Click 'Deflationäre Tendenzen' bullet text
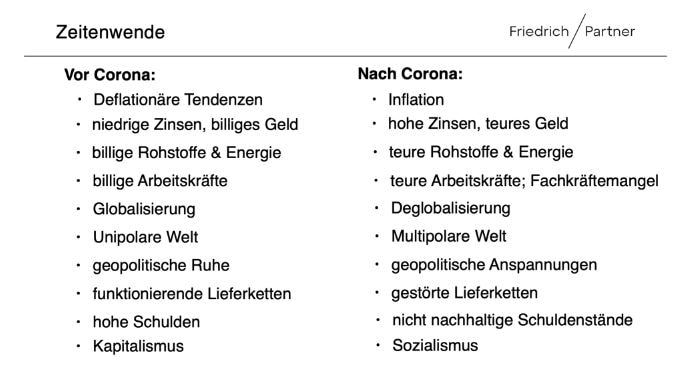The width and height of the screenshot is (680, 376). (x=178, y=100)
